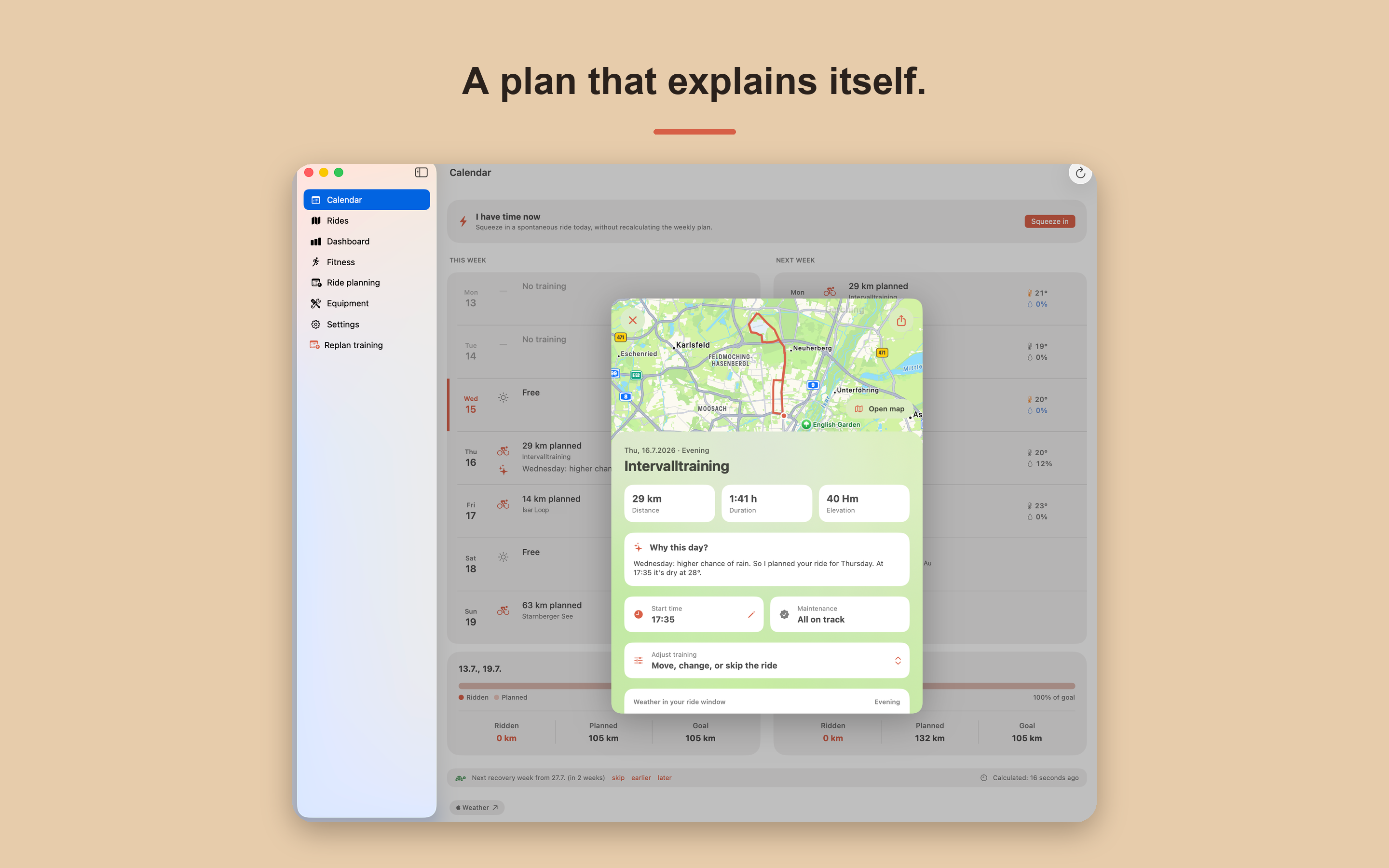Click the Weather in your ride window card
This screenshot has height=868, width=1389.
(766, 702)
